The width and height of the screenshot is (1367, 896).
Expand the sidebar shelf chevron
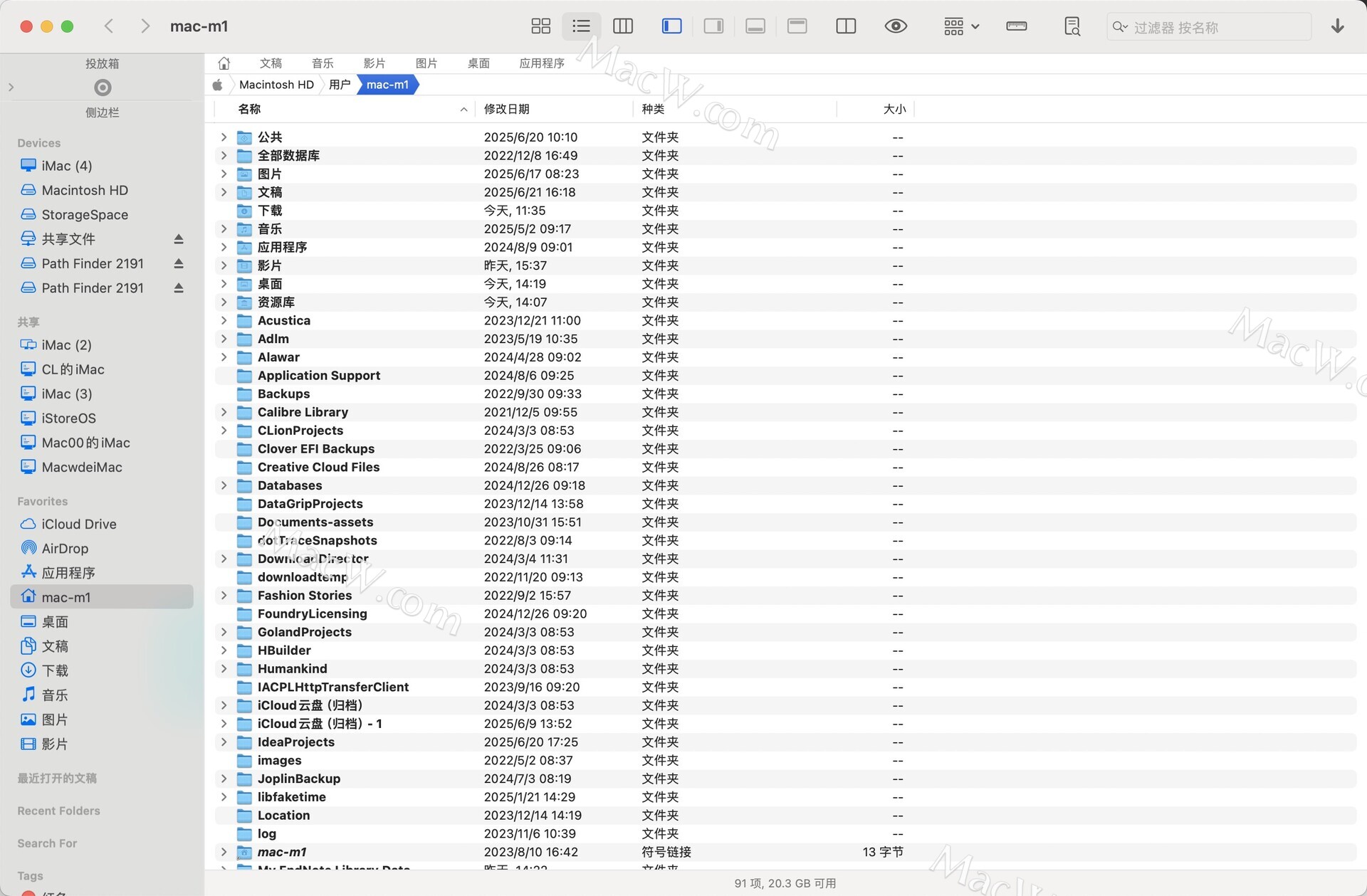pyautogui.click(x=11, y=88)
